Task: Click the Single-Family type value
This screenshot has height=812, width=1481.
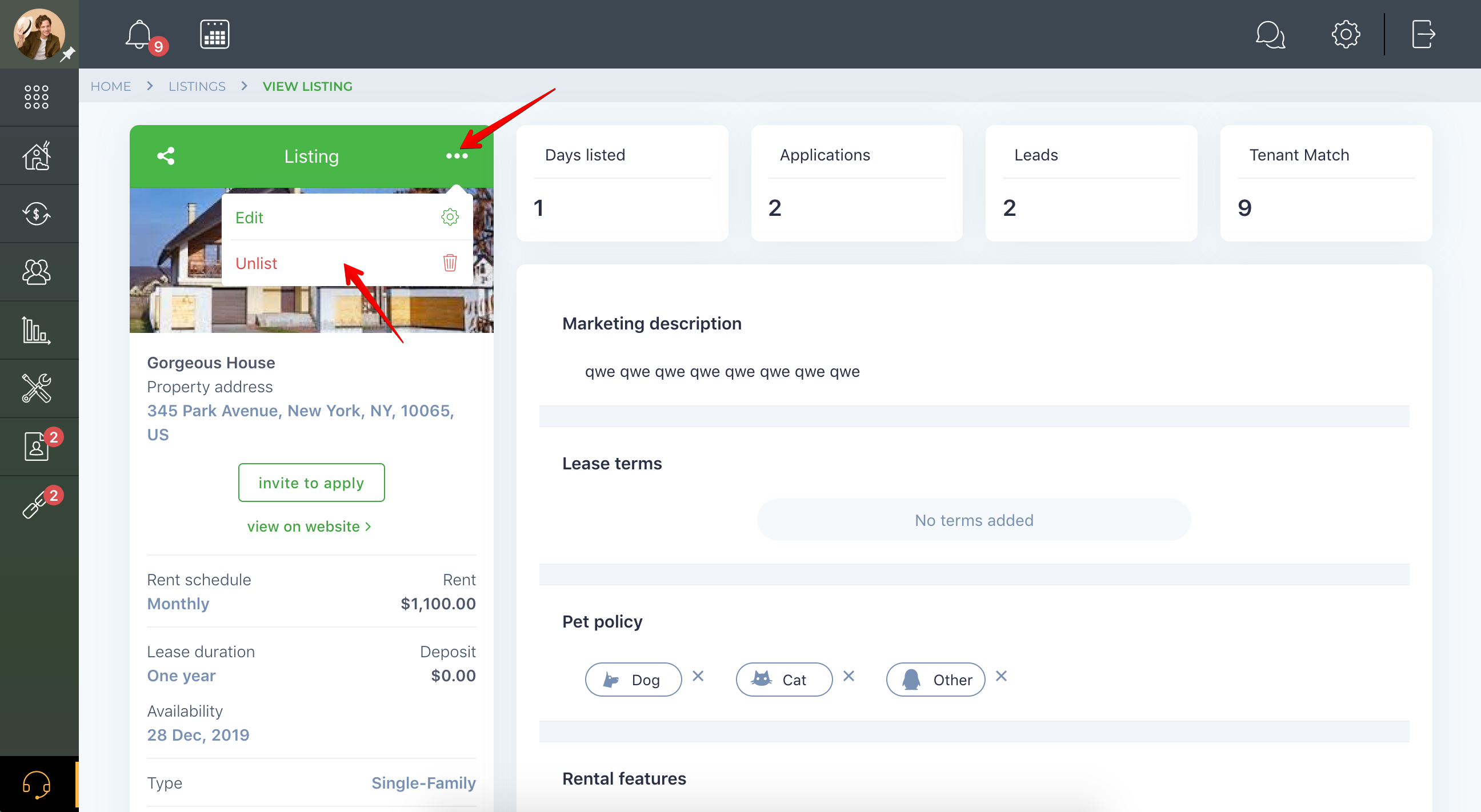Action: click(x=424, y=783)
